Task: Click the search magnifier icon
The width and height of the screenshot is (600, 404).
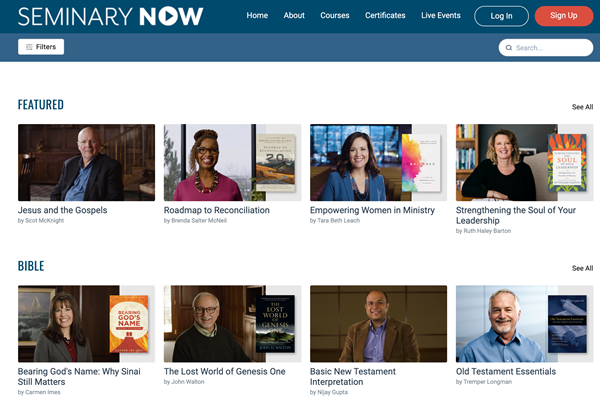Action: tap(509, 48)
